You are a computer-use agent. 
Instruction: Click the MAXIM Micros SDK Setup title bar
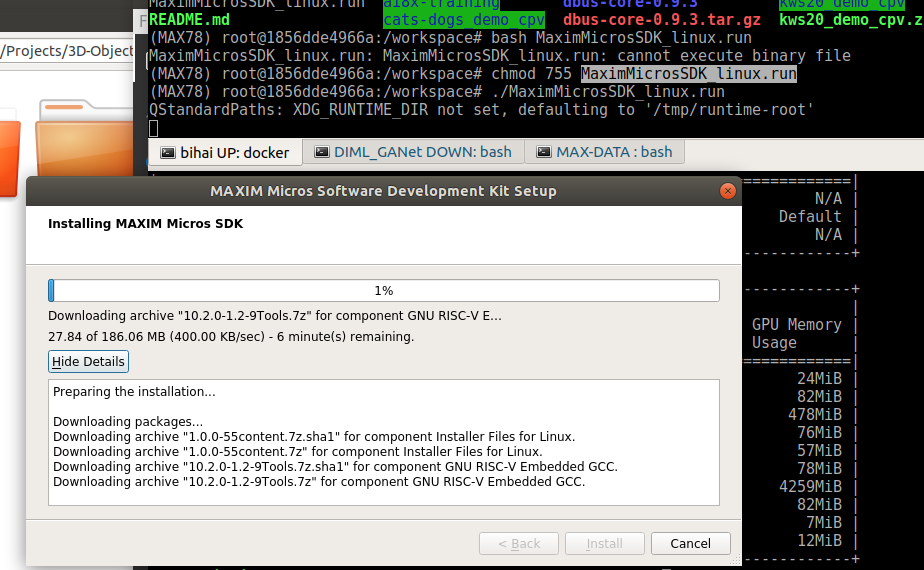[x=384, y=191]
